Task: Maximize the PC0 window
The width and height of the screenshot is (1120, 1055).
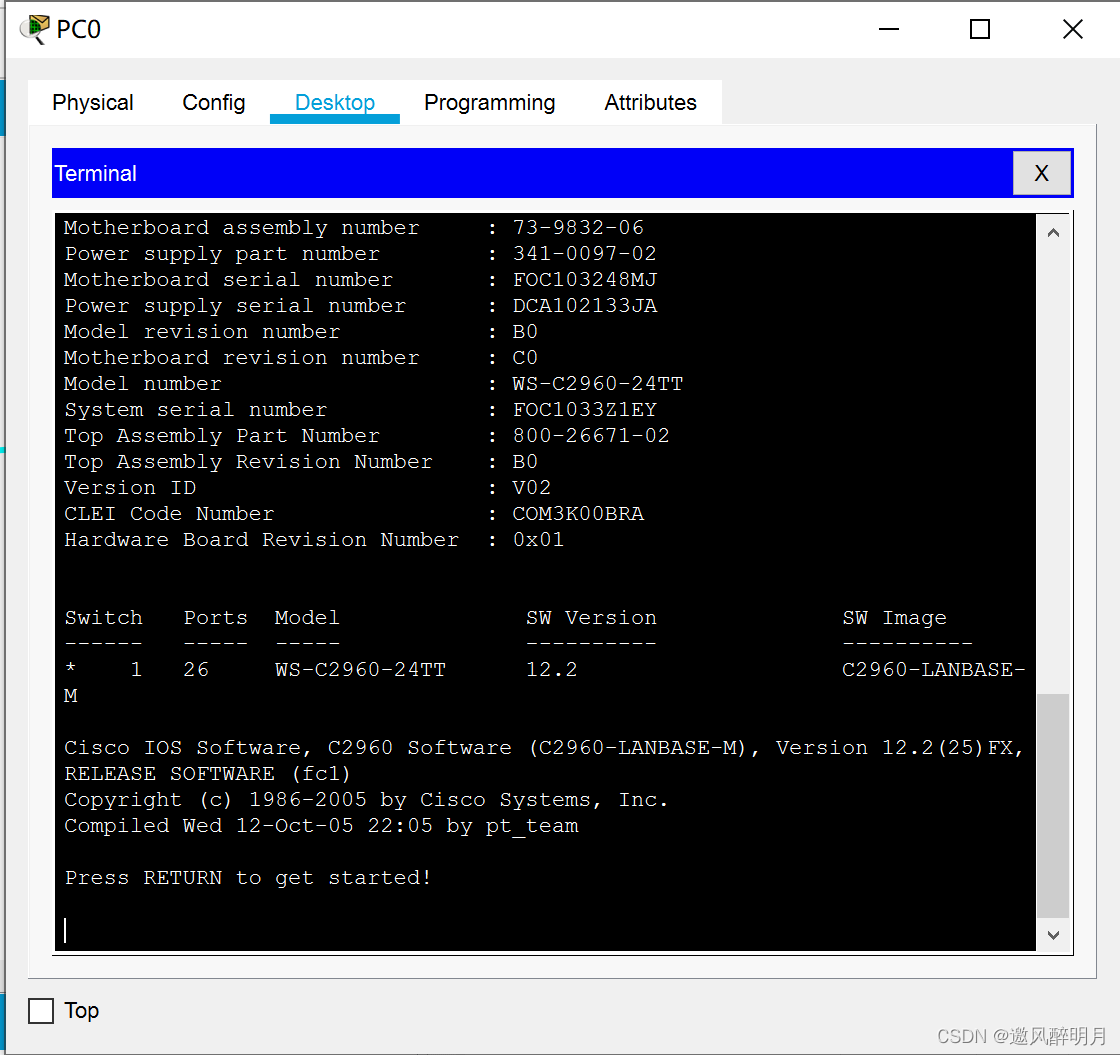Action: click(980, 29)
